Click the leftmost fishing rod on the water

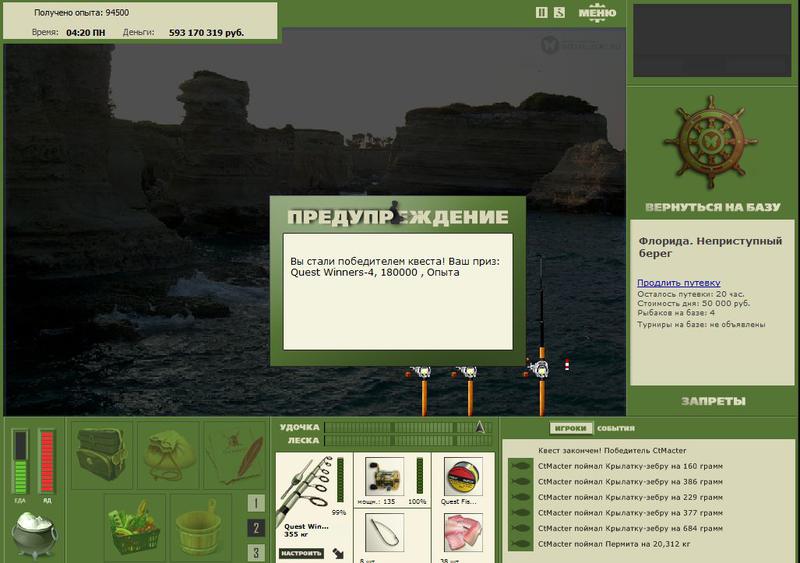pos(423,390)
